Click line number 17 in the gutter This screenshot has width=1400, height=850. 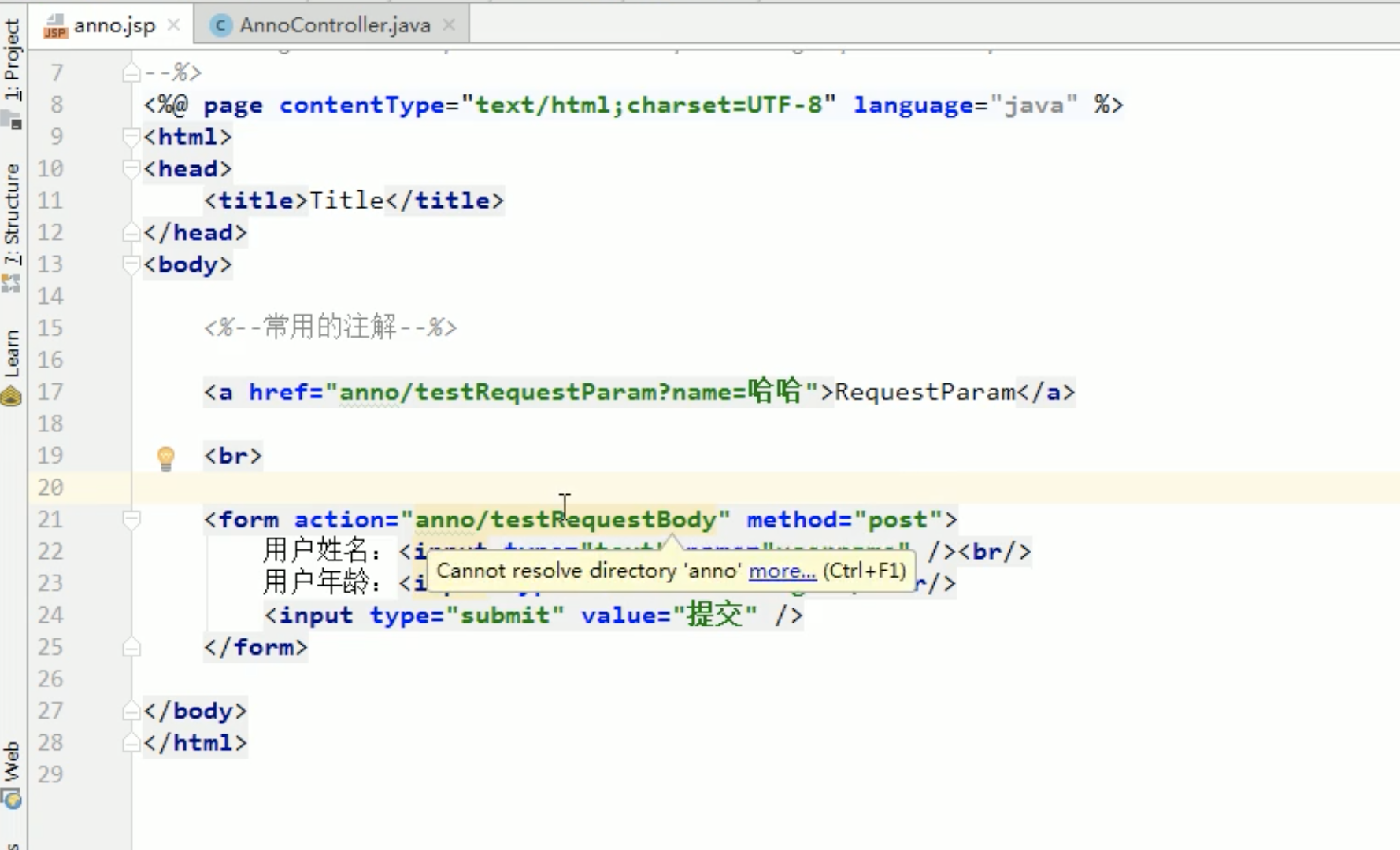50,392
